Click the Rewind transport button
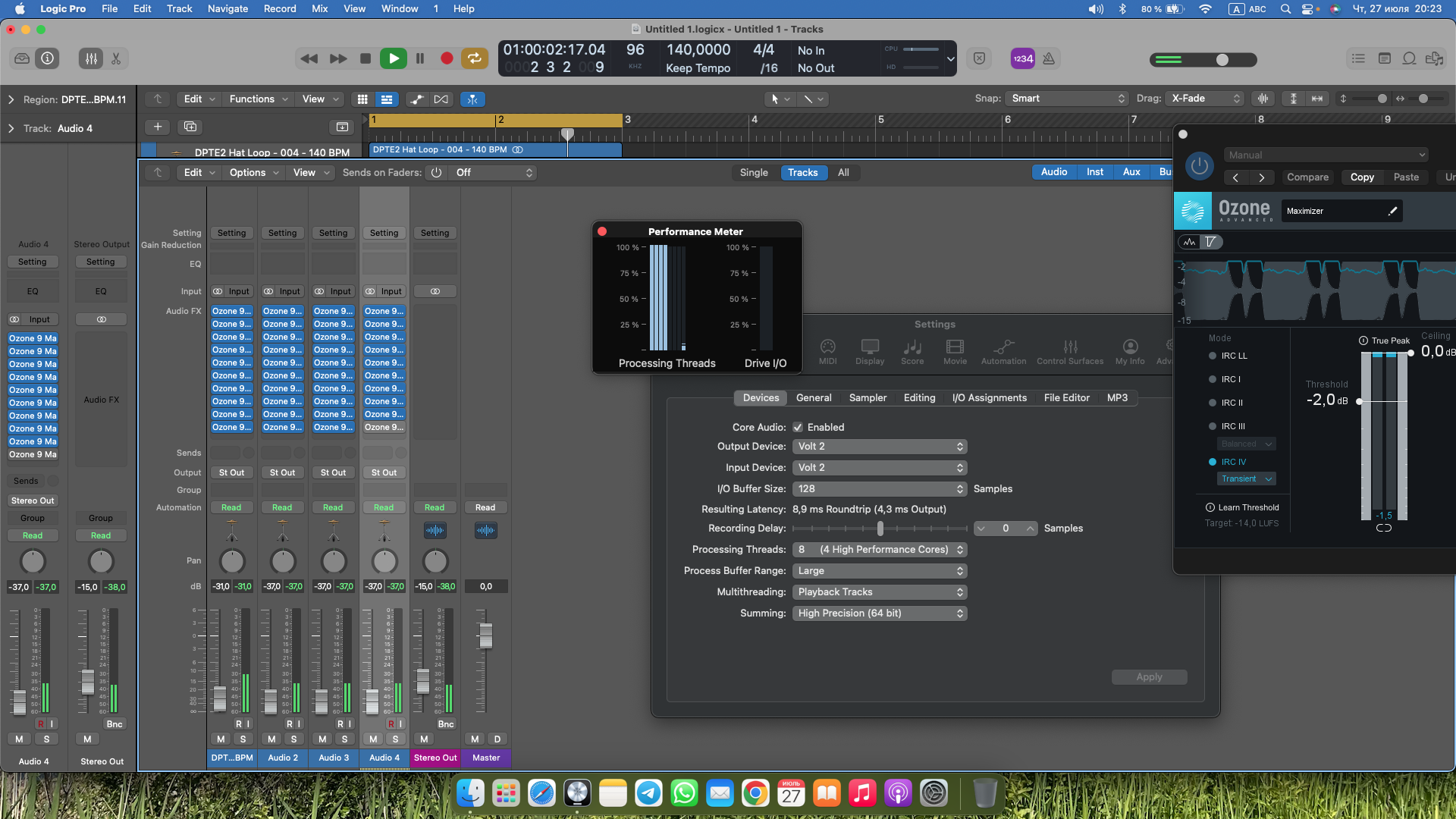Viewport: 1456px width, 819px height. click(x=309, y=58)
